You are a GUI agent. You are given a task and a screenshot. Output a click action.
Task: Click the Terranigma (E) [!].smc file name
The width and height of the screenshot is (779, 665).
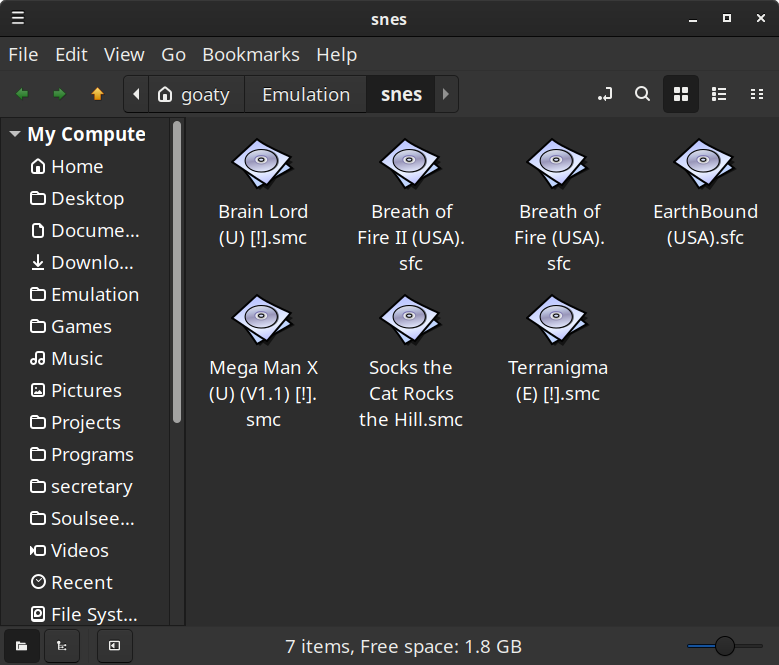pos(558,380)
